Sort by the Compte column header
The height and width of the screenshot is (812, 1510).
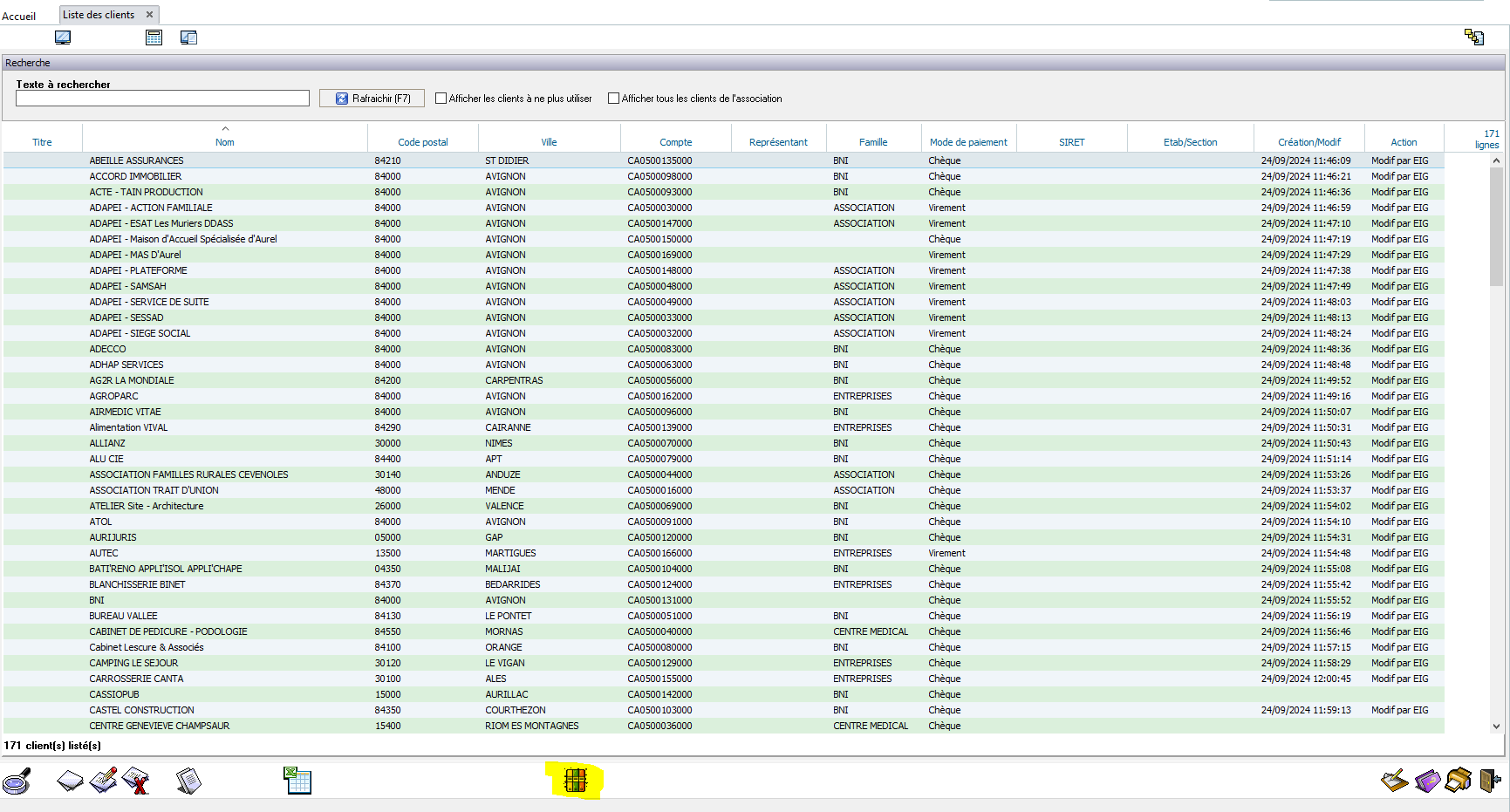pos(676,142)
